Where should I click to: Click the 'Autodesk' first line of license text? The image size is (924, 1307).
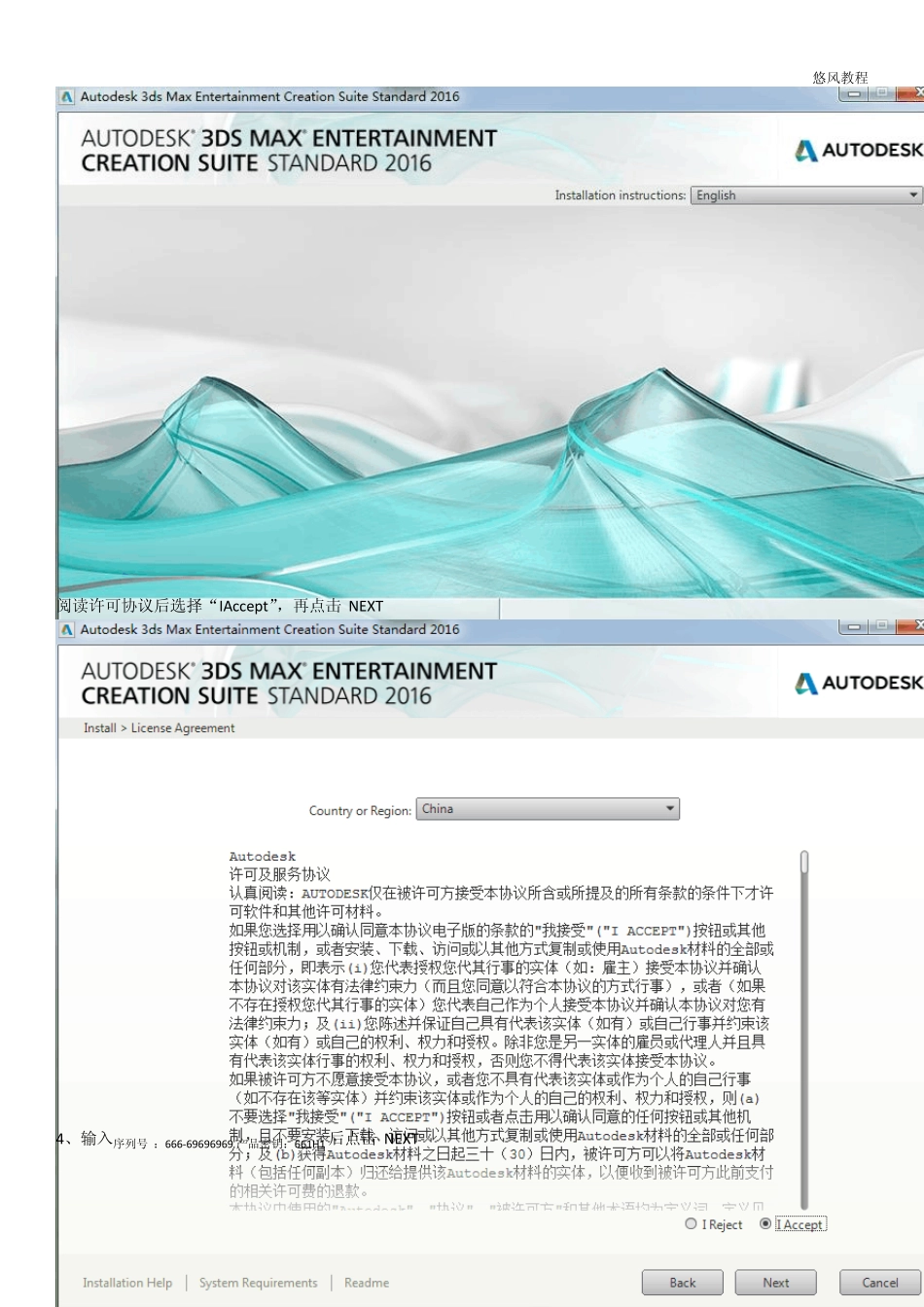point(263,857)
